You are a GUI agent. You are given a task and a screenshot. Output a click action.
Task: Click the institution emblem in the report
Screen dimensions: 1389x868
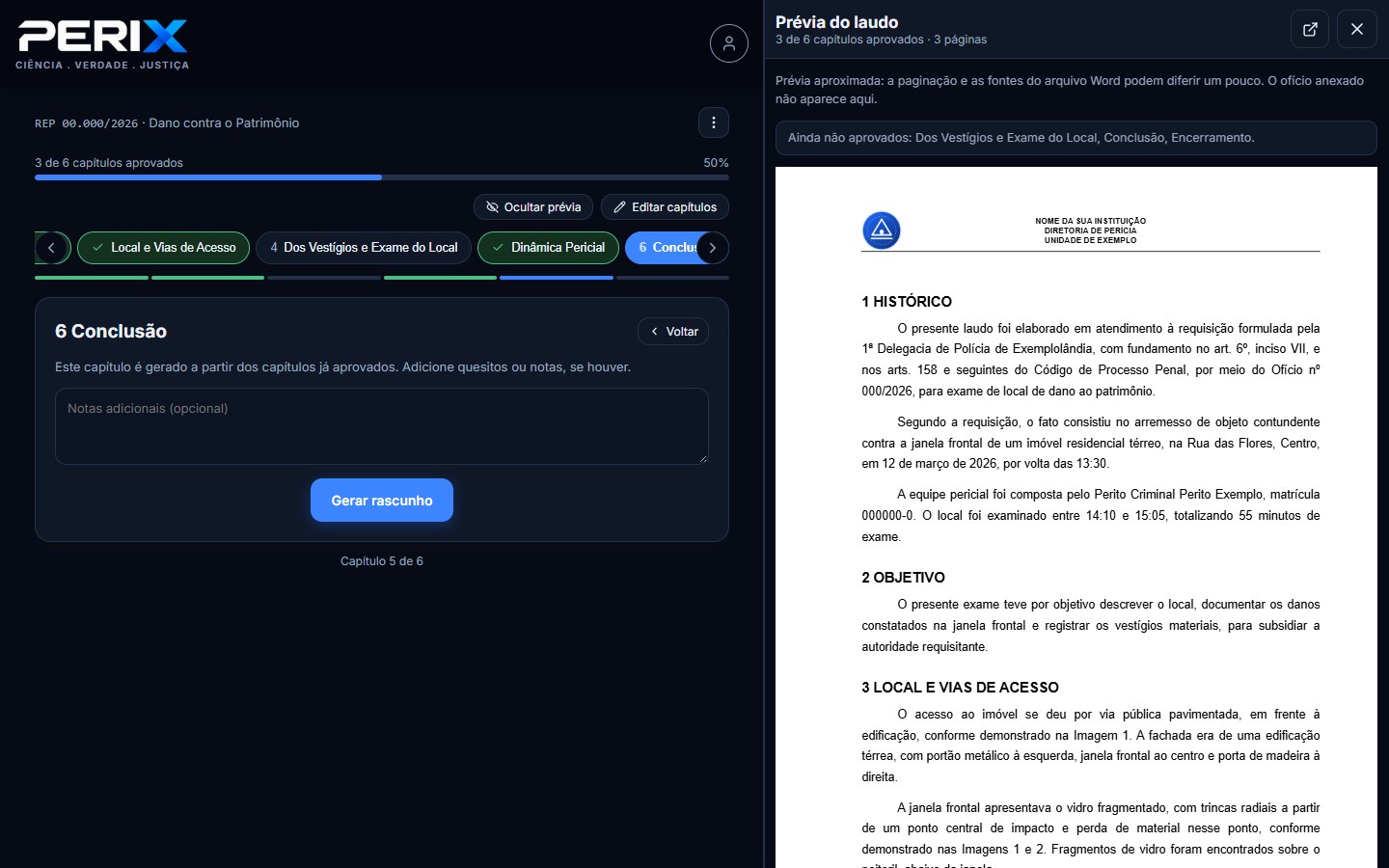[x=881, y=231]
